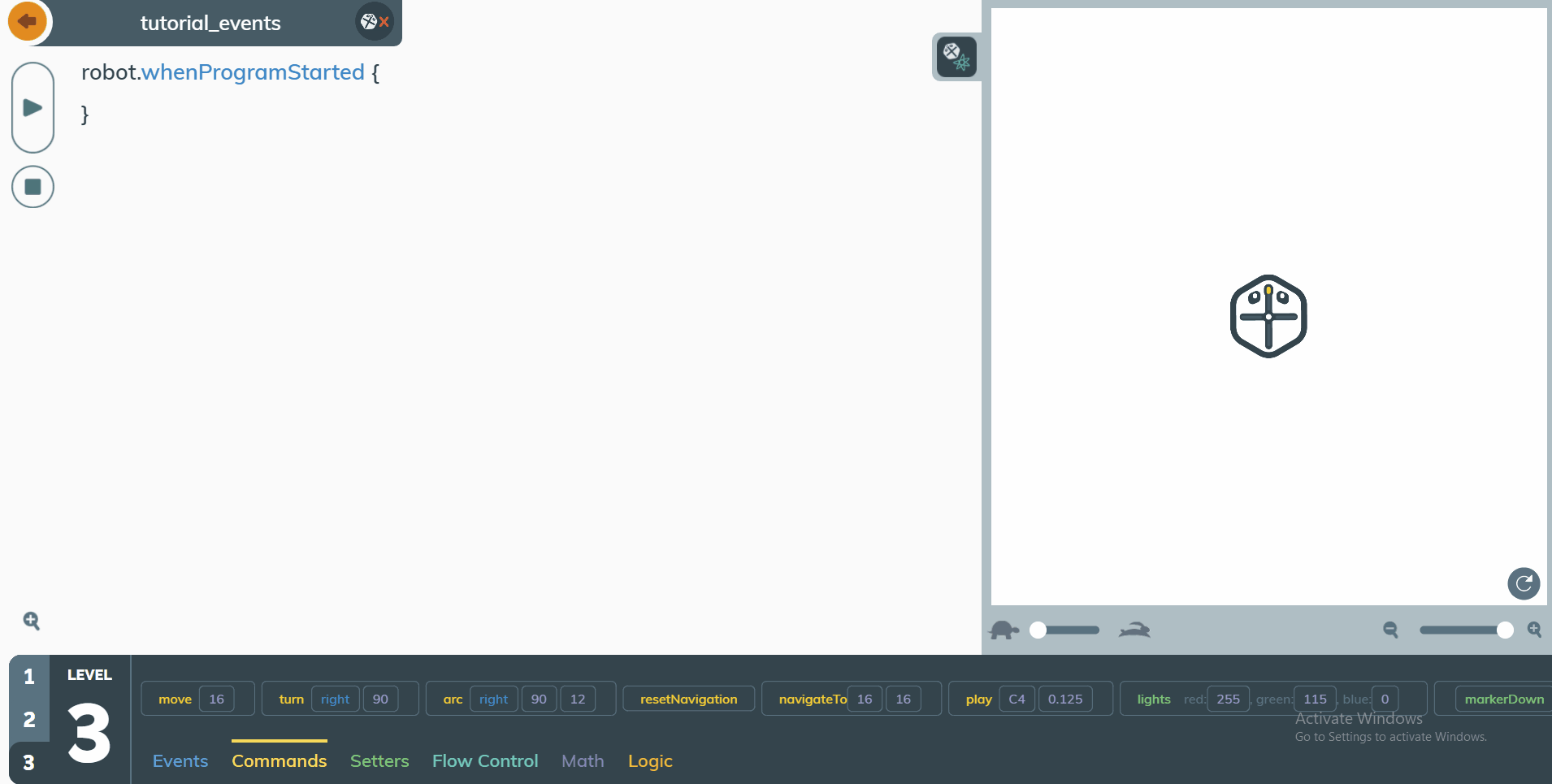Open the Math tab
This screenshot has height=784, width=1552.
click(x=583, y=761)
